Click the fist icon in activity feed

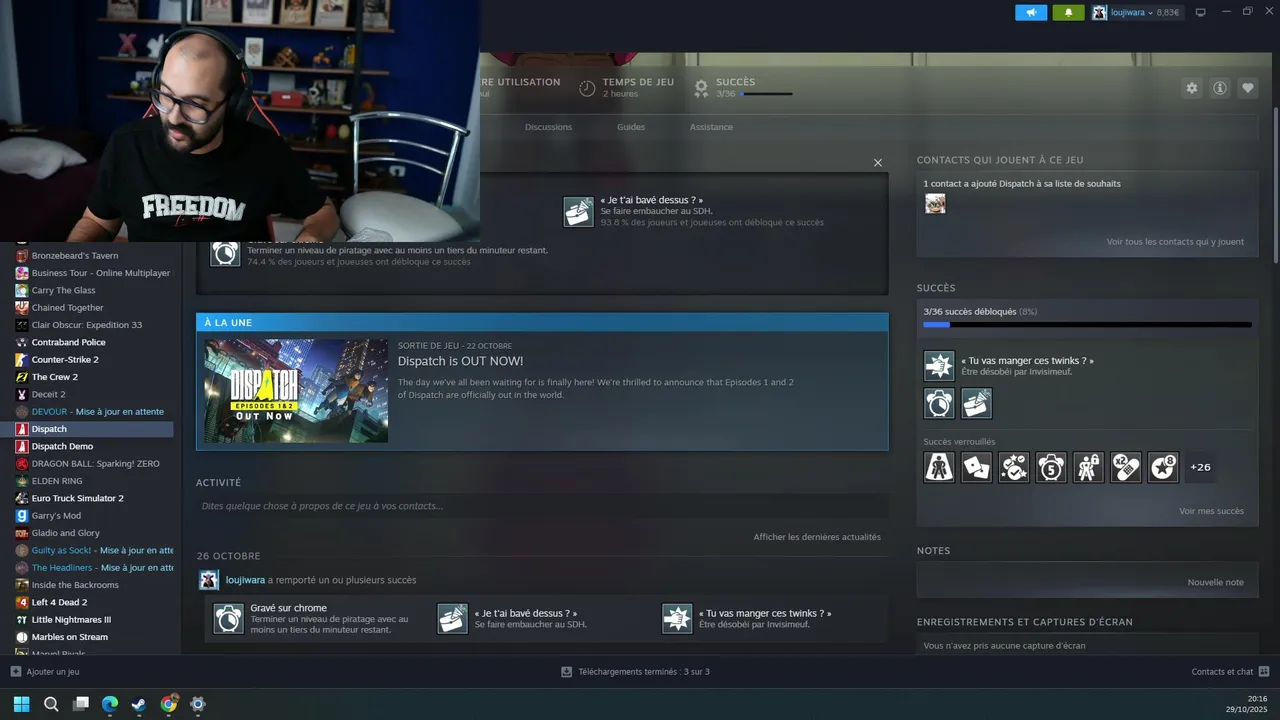(x=677, y=619)
